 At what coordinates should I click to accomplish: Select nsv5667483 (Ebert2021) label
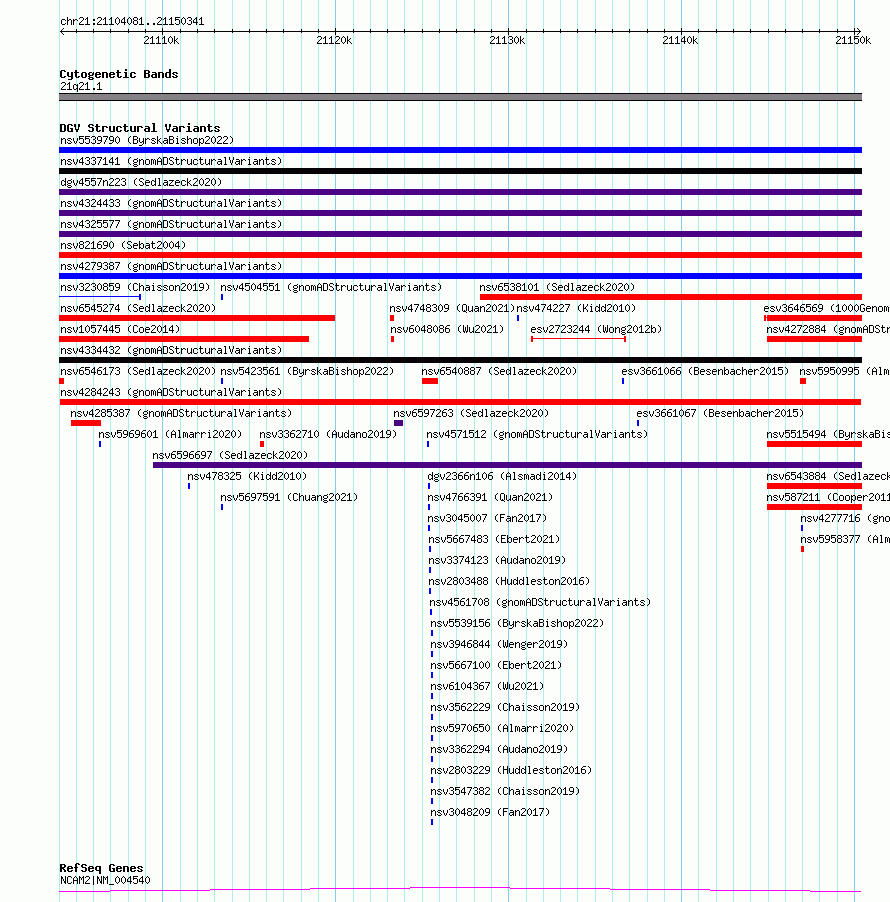(x=494, y=540)
